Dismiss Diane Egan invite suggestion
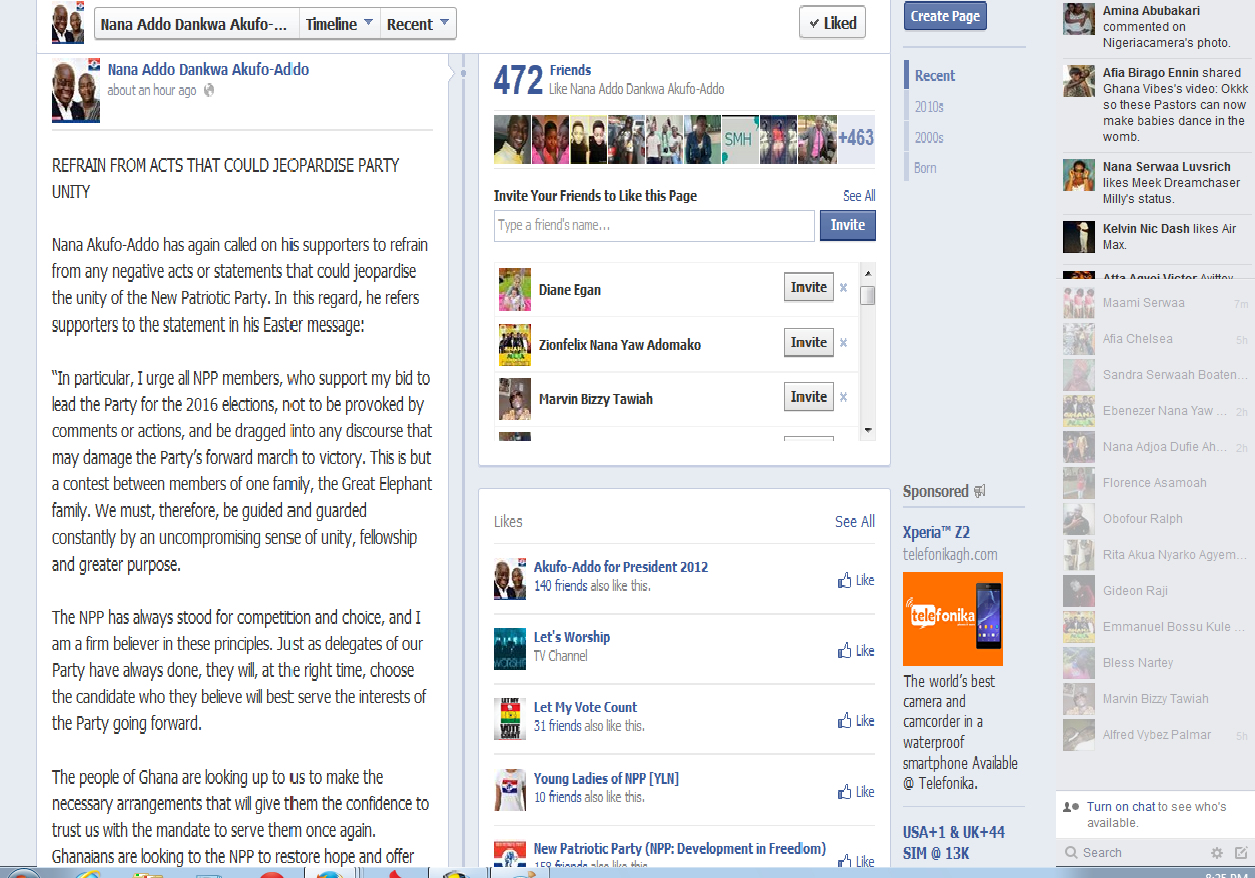The image size is (1255, 878). tap(843, 288)
